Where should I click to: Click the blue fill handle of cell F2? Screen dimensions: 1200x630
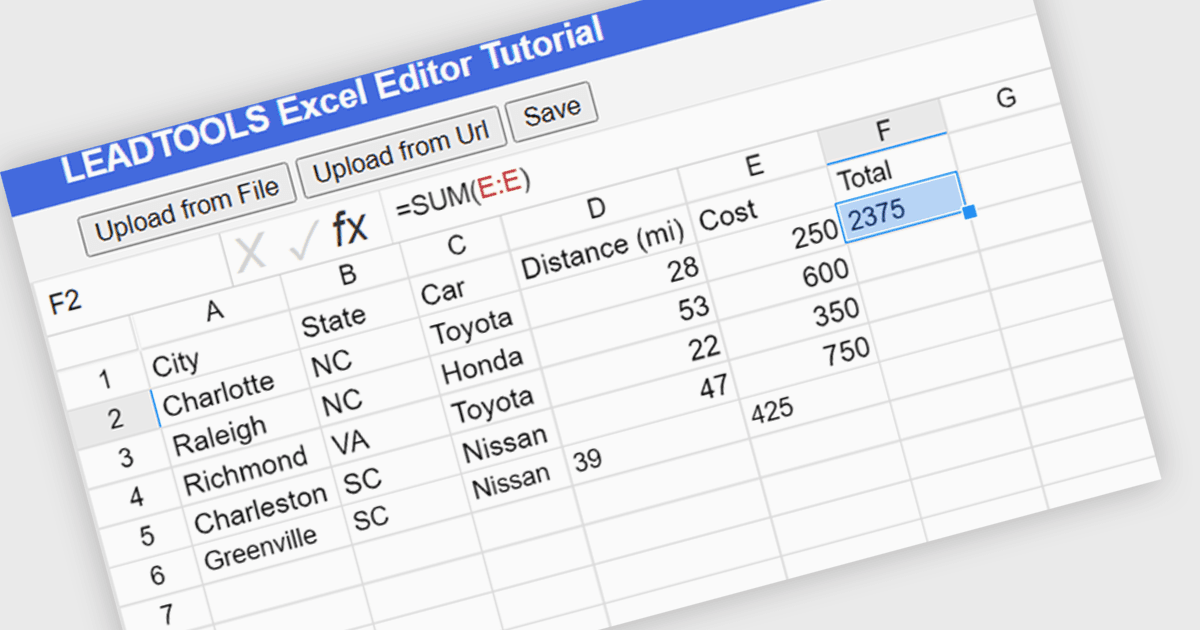click(x=967, y=212)
